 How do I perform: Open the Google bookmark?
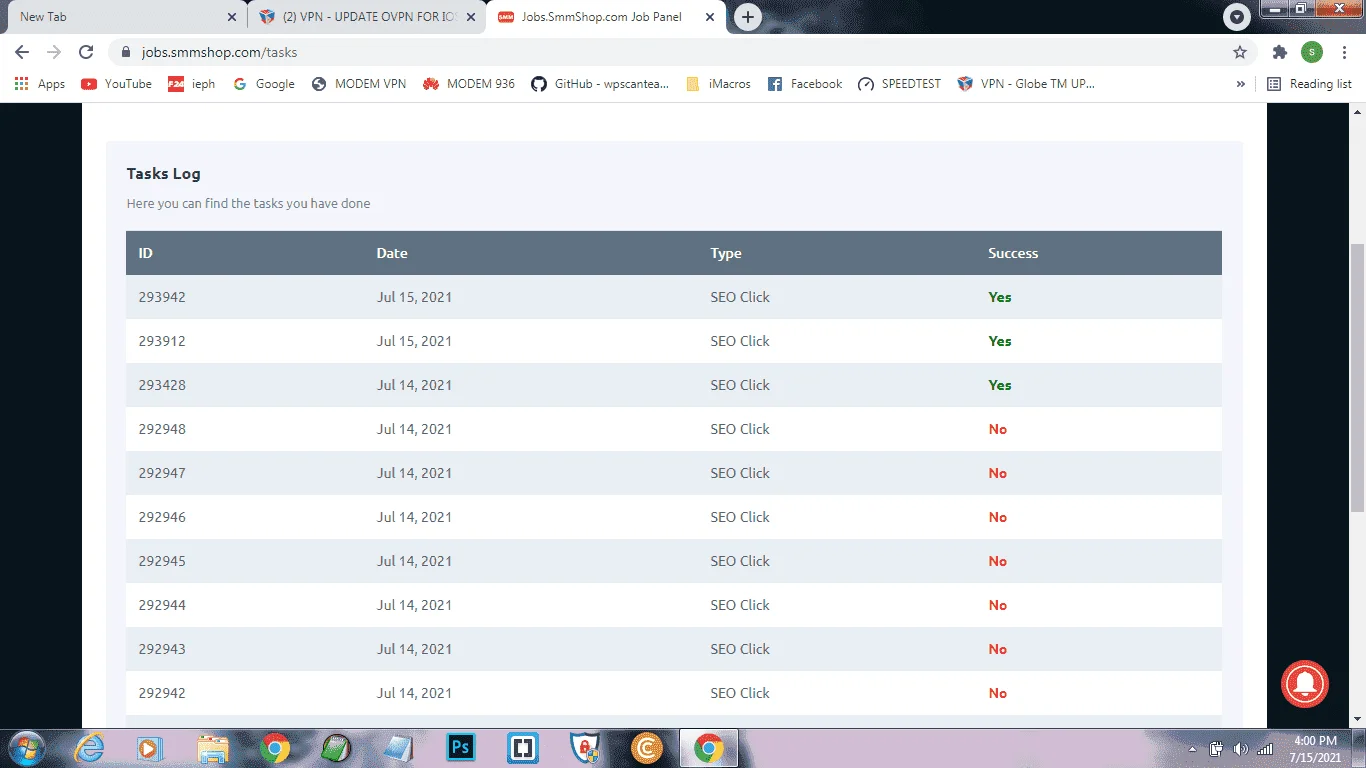[x=264, y=84]
